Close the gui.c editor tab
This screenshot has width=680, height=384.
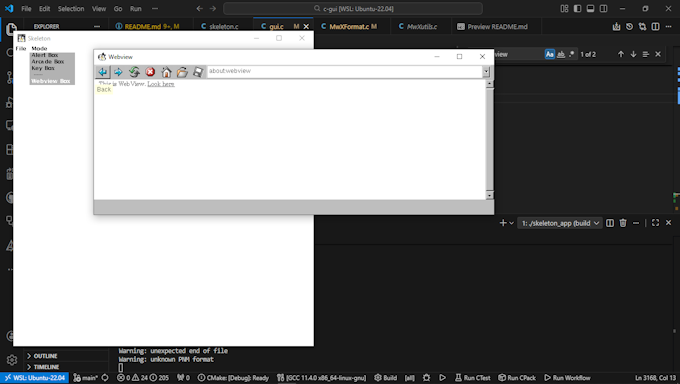click(x=306, y=26)
